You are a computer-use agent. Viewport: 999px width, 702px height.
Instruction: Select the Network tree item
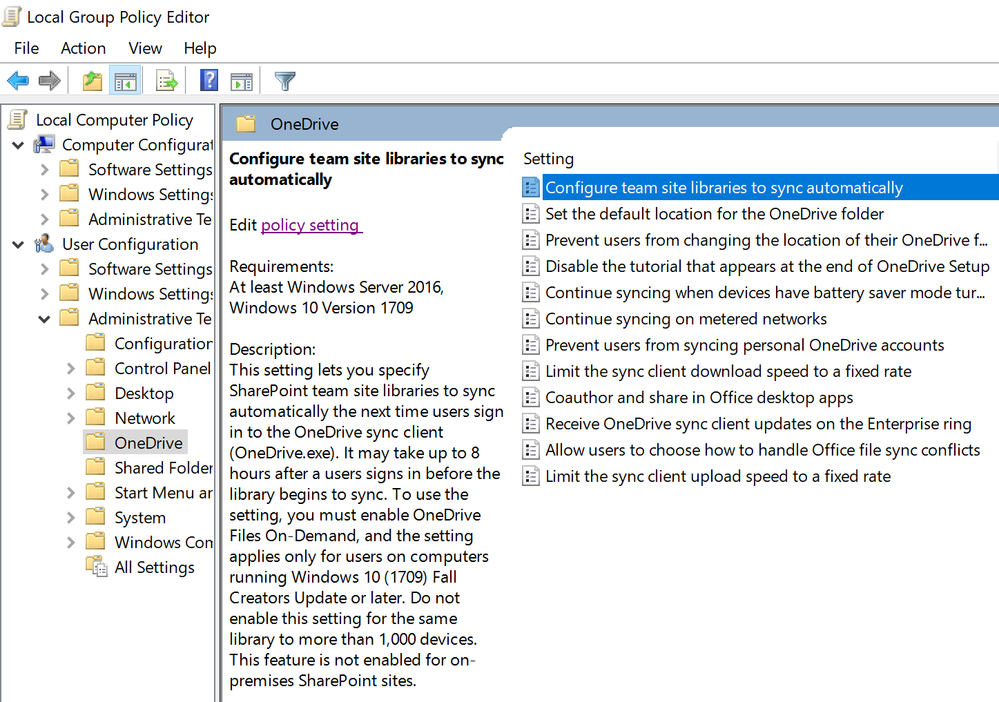coord(145,418)
